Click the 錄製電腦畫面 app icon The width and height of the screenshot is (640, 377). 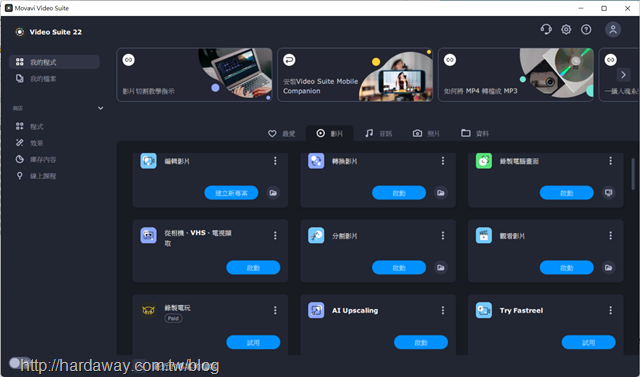point(484,161)
